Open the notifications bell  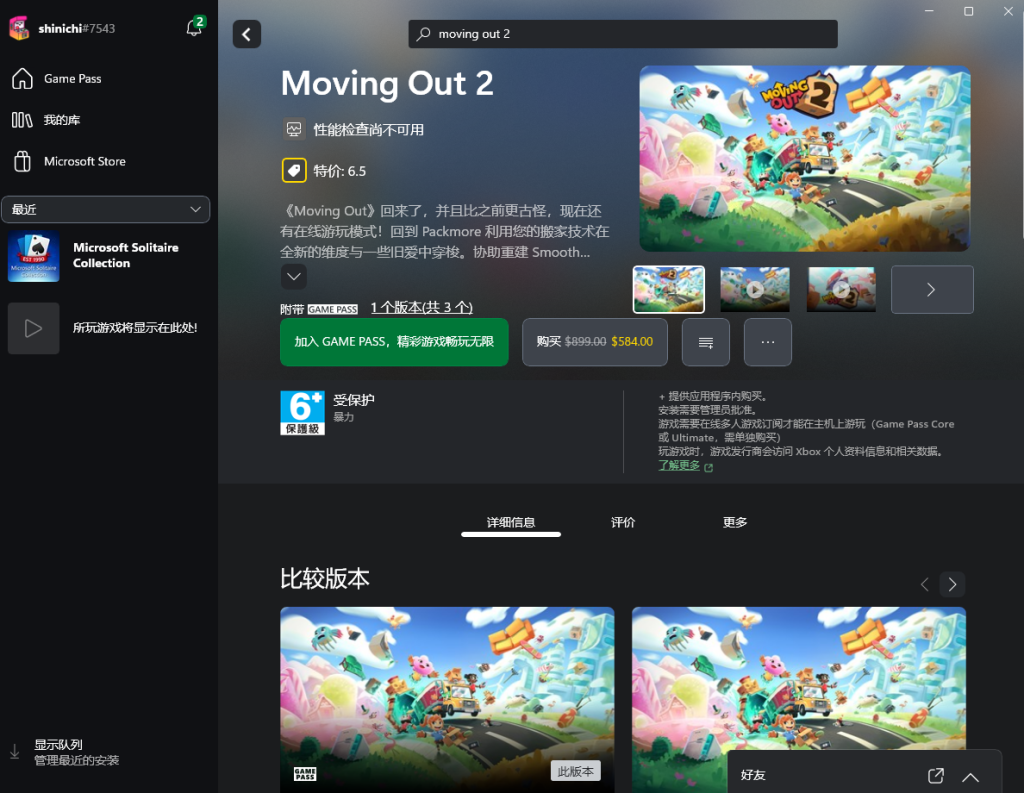pos(195,27)
